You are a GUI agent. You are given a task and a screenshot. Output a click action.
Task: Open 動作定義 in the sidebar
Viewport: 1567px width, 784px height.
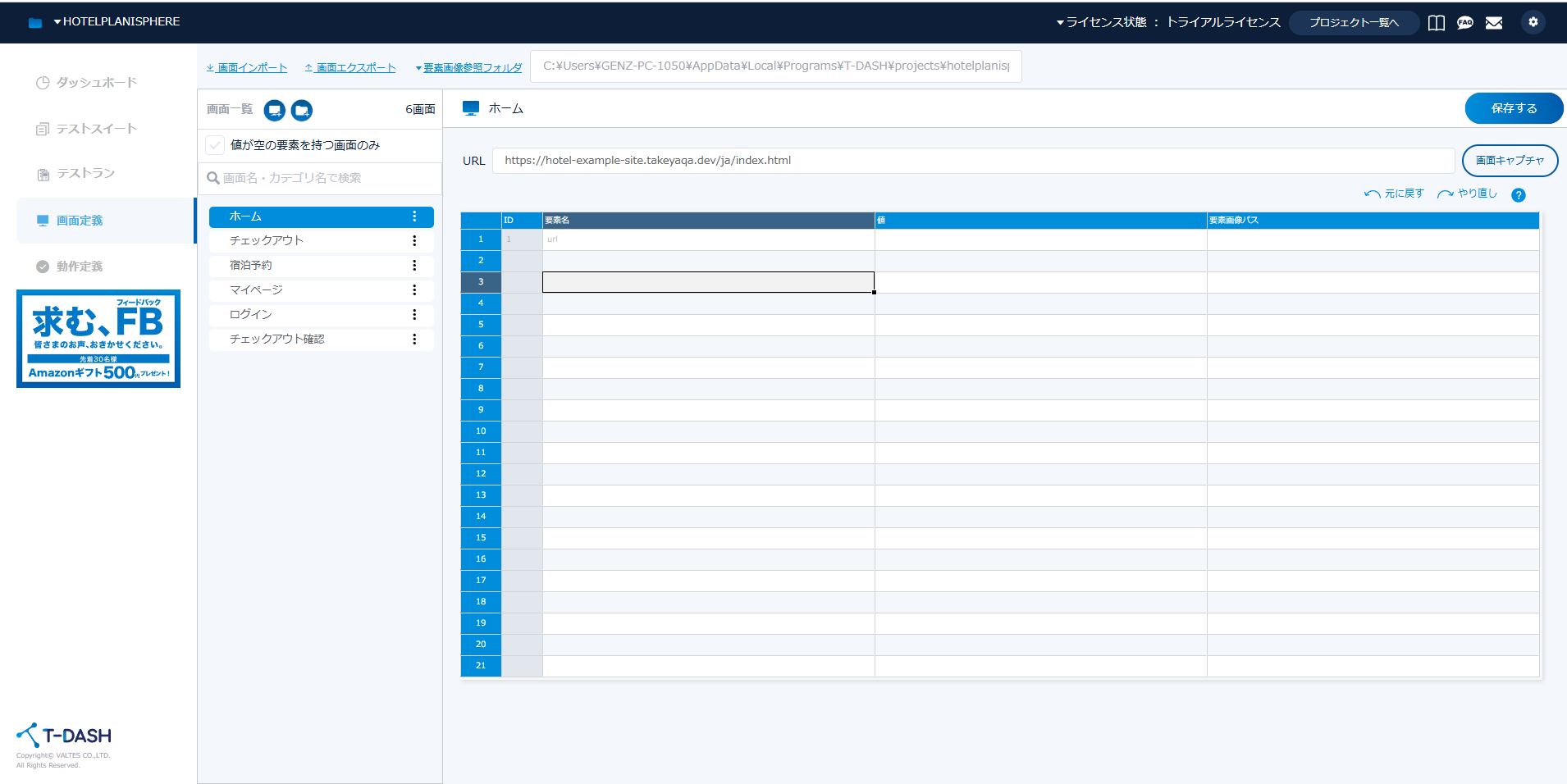click(x=70, y=267)
